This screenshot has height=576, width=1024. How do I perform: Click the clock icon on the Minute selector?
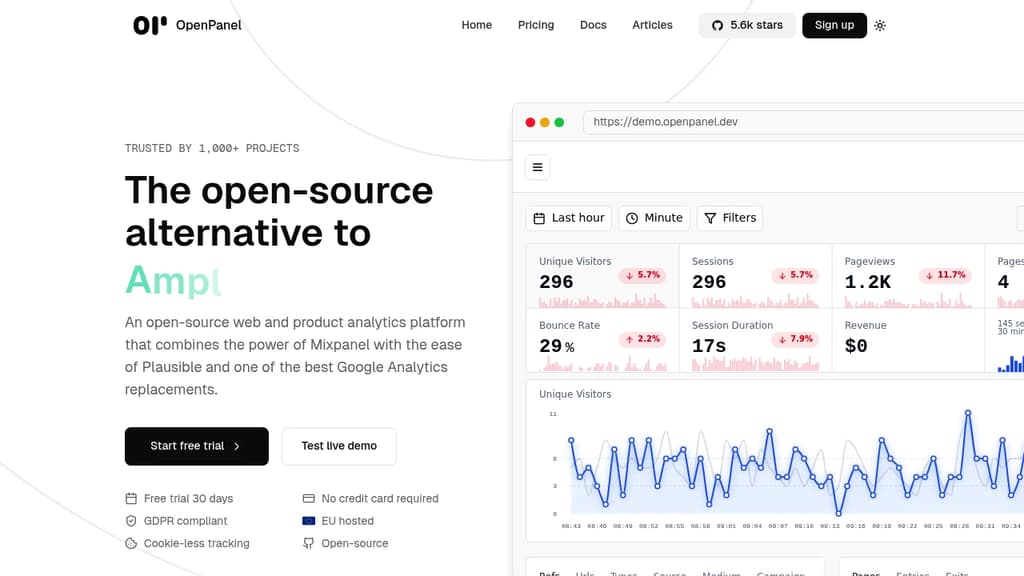[630, 217]
